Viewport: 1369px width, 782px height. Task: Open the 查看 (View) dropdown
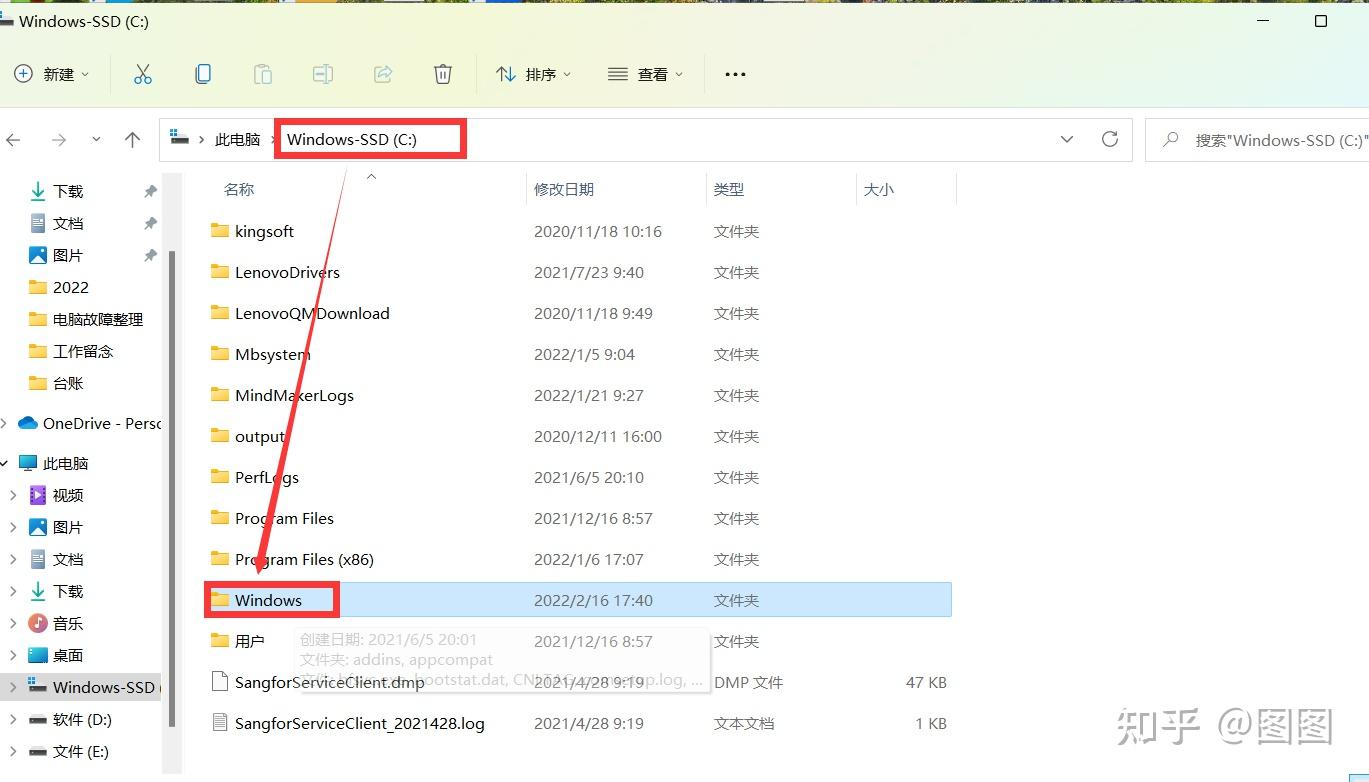tap(645, 73)
